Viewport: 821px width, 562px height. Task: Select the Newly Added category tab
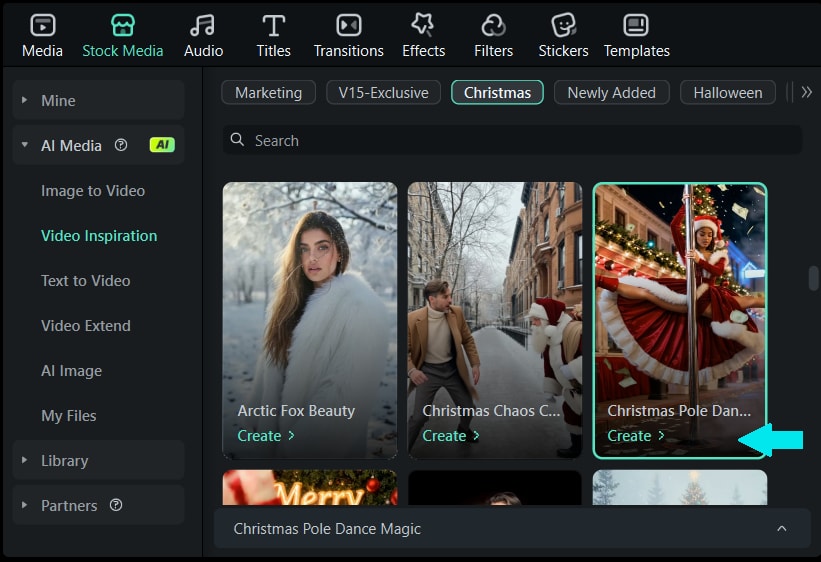612,93
